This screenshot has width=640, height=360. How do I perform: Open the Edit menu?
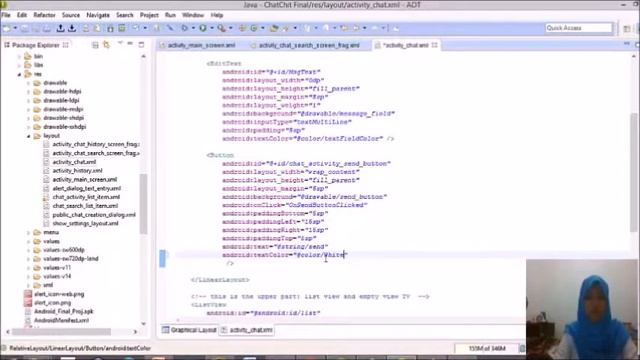22,15
